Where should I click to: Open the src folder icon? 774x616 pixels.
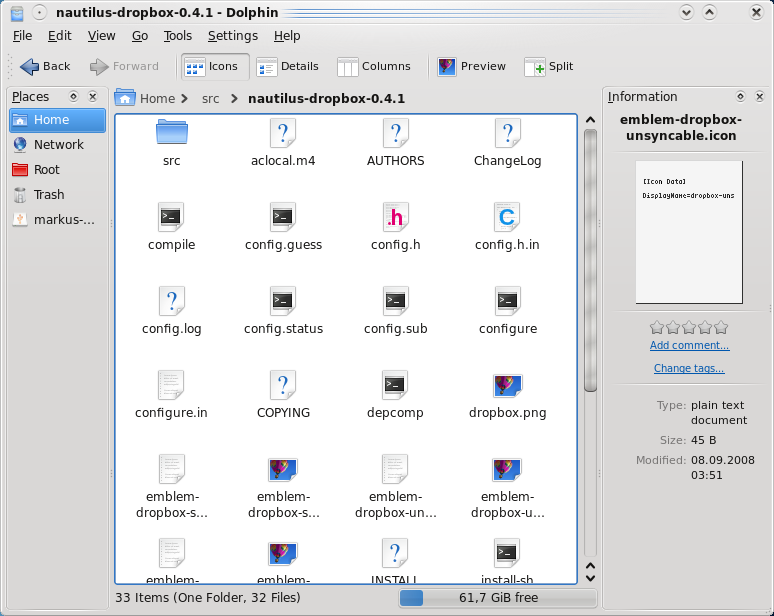(x=172, y=133)
